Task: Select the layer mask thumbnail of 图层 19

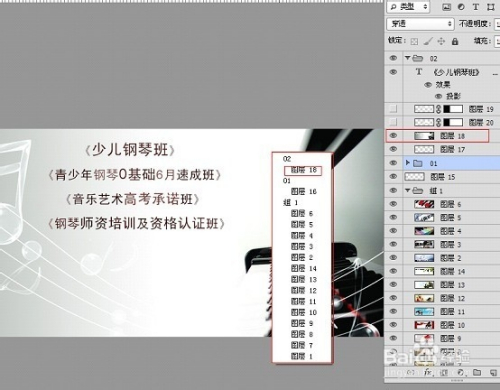Action: point(453,109)
